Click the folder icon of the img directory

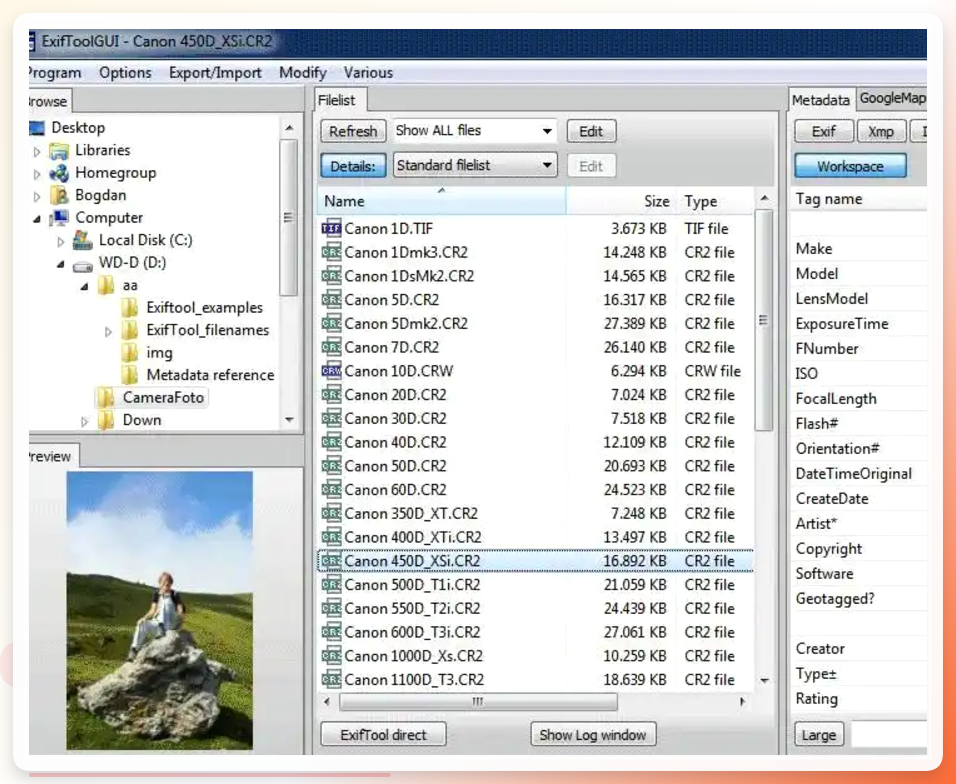(x=129, y=353)
